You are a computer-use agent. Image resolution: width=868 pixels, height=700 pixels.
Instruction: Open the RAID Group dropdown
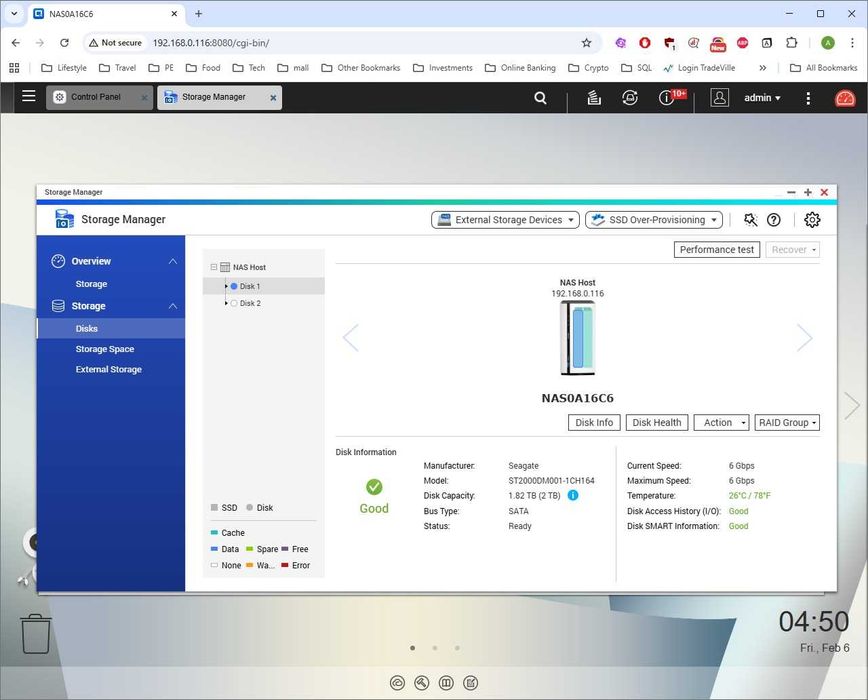coord(787,422)
